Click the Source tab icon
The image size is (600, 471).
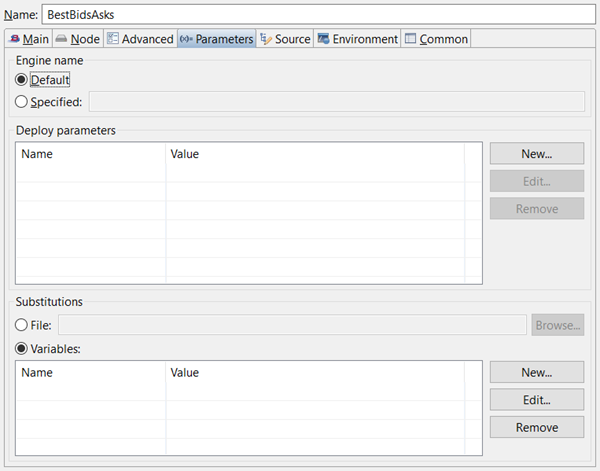pos(266,39)
